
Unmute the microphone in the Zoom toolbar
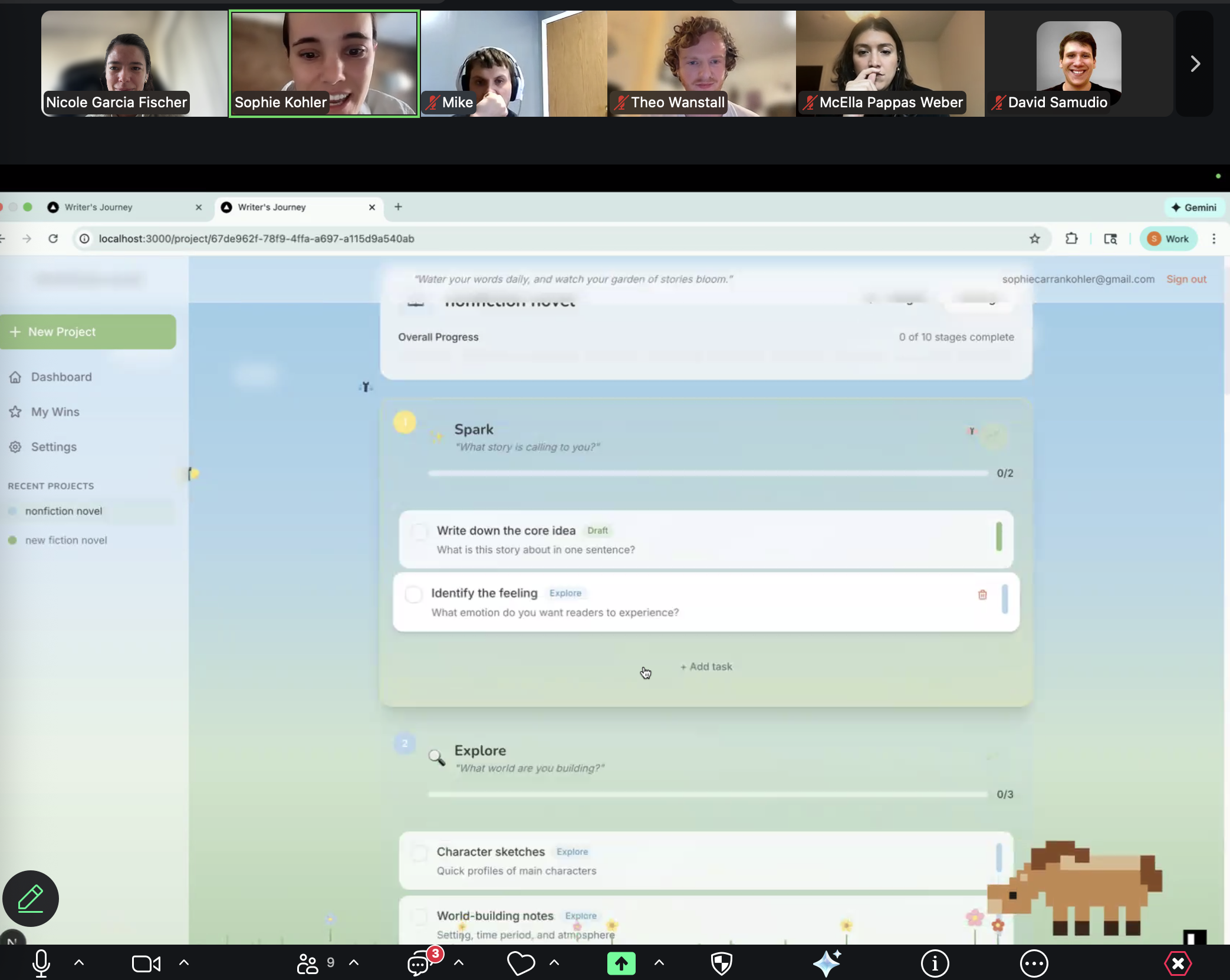[x=41, y=963]
